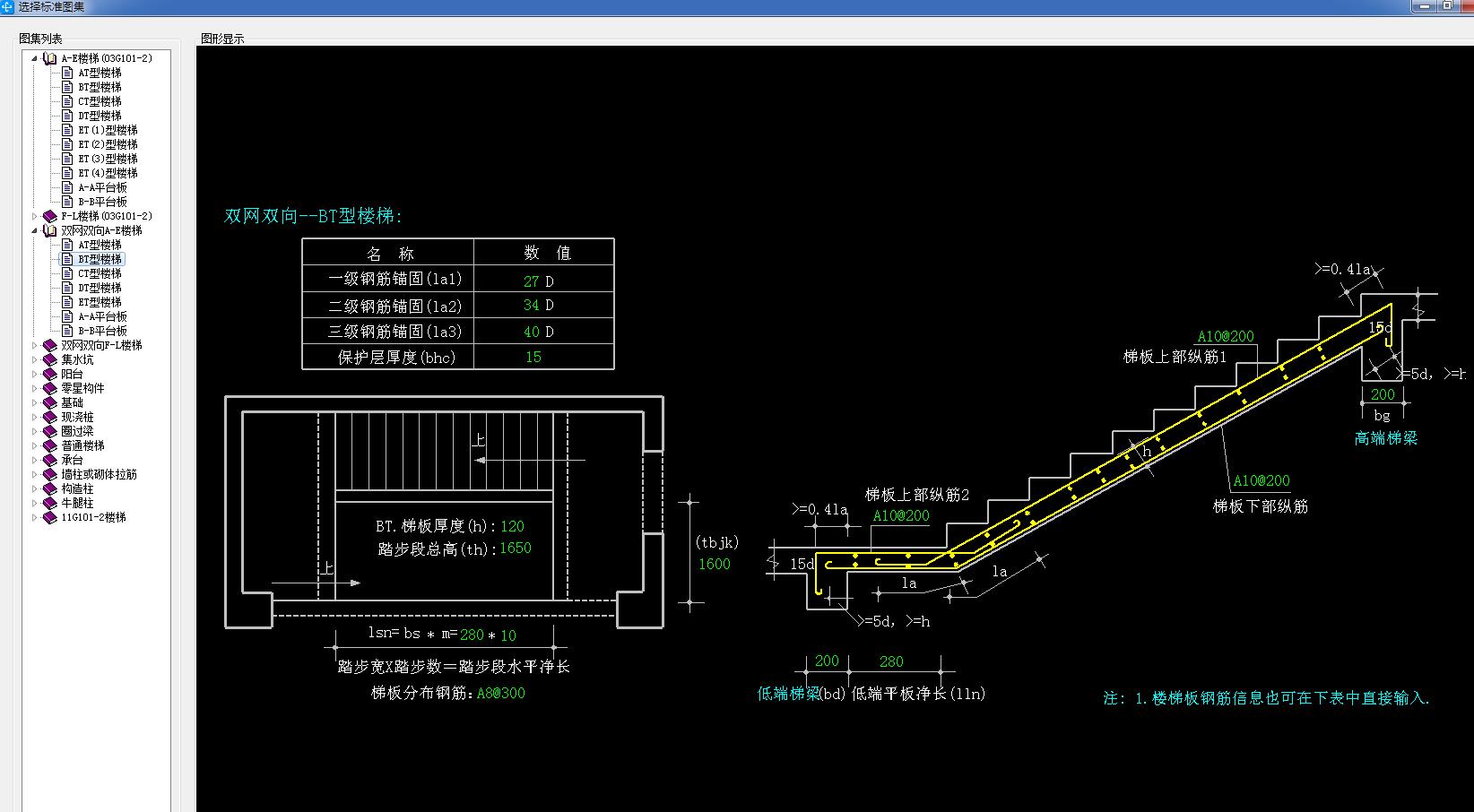The height and width of the screenshot is (812, 1474).
Task: Click the purple book icon beside 阳台
Action: pyautogui.click(x=50, y=374)
